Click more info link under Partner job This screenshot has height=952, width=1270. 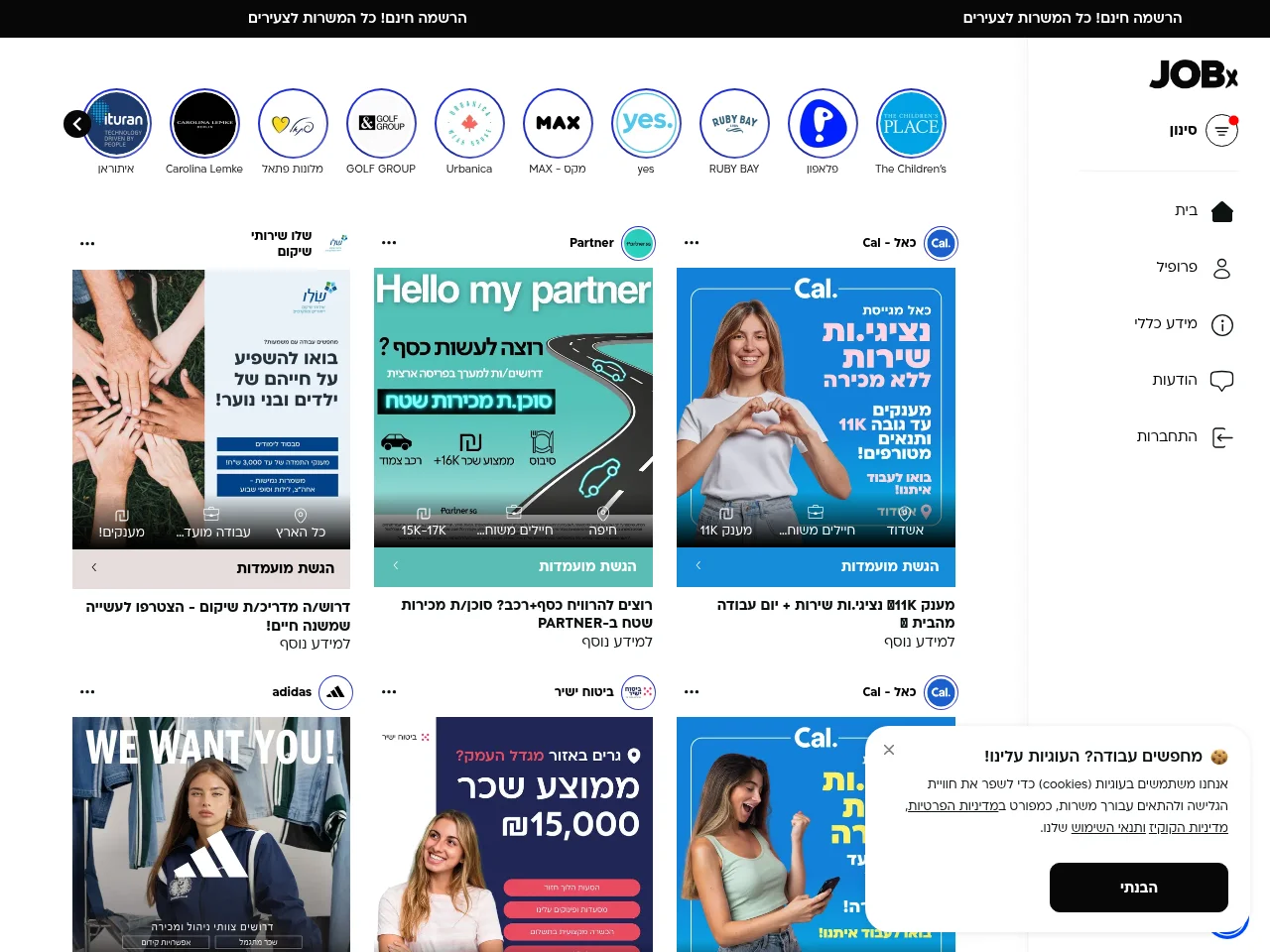coord(617,643)
